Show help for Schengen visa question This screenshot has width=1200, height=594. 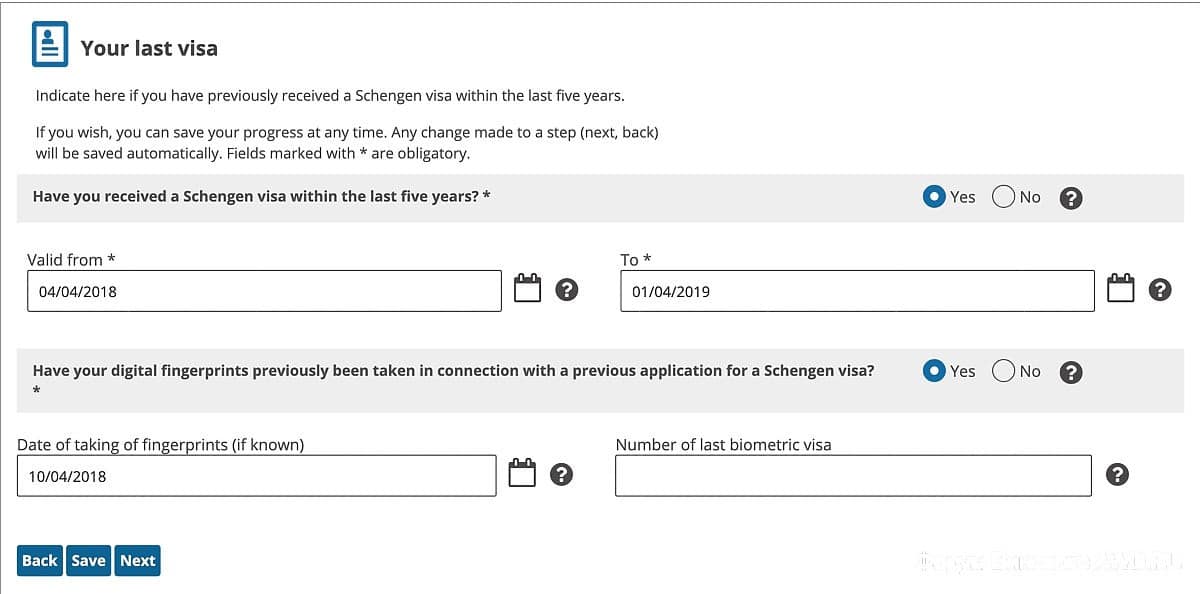pyautogui.click(x=1071, y=198)
